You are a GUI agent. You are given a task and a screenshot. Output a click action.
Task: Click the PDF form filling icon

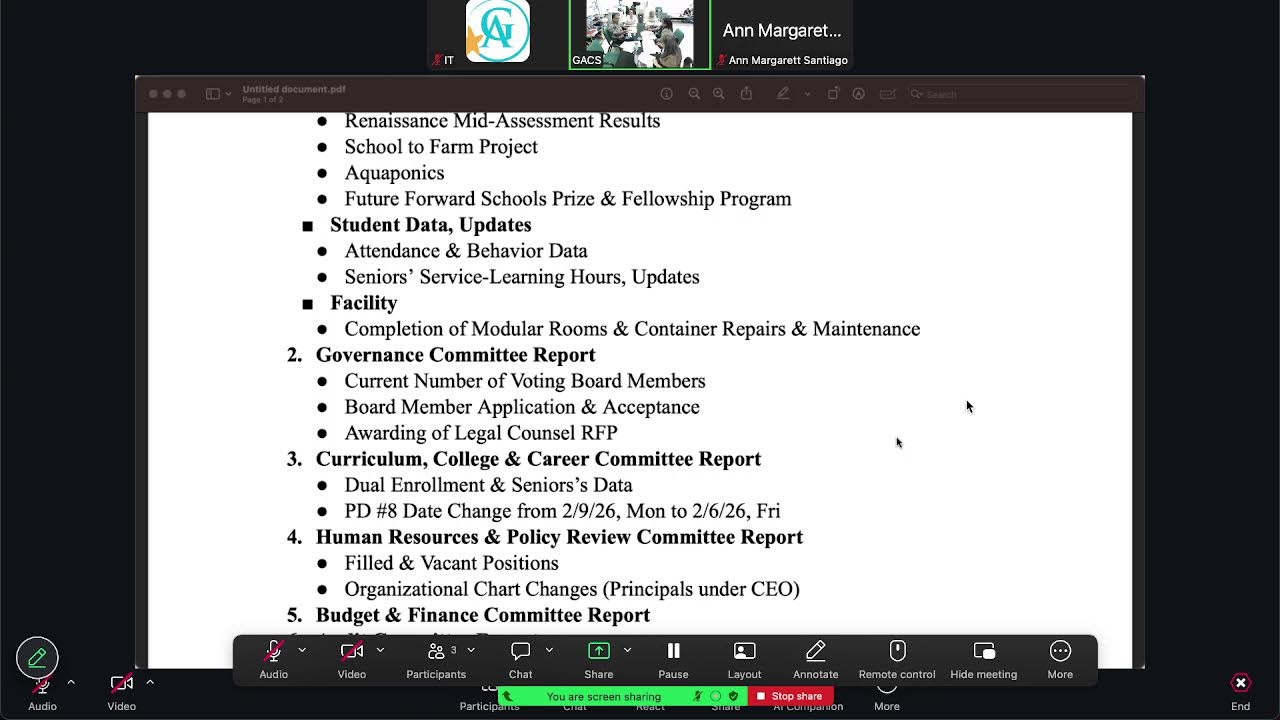(x=887, y=94)
